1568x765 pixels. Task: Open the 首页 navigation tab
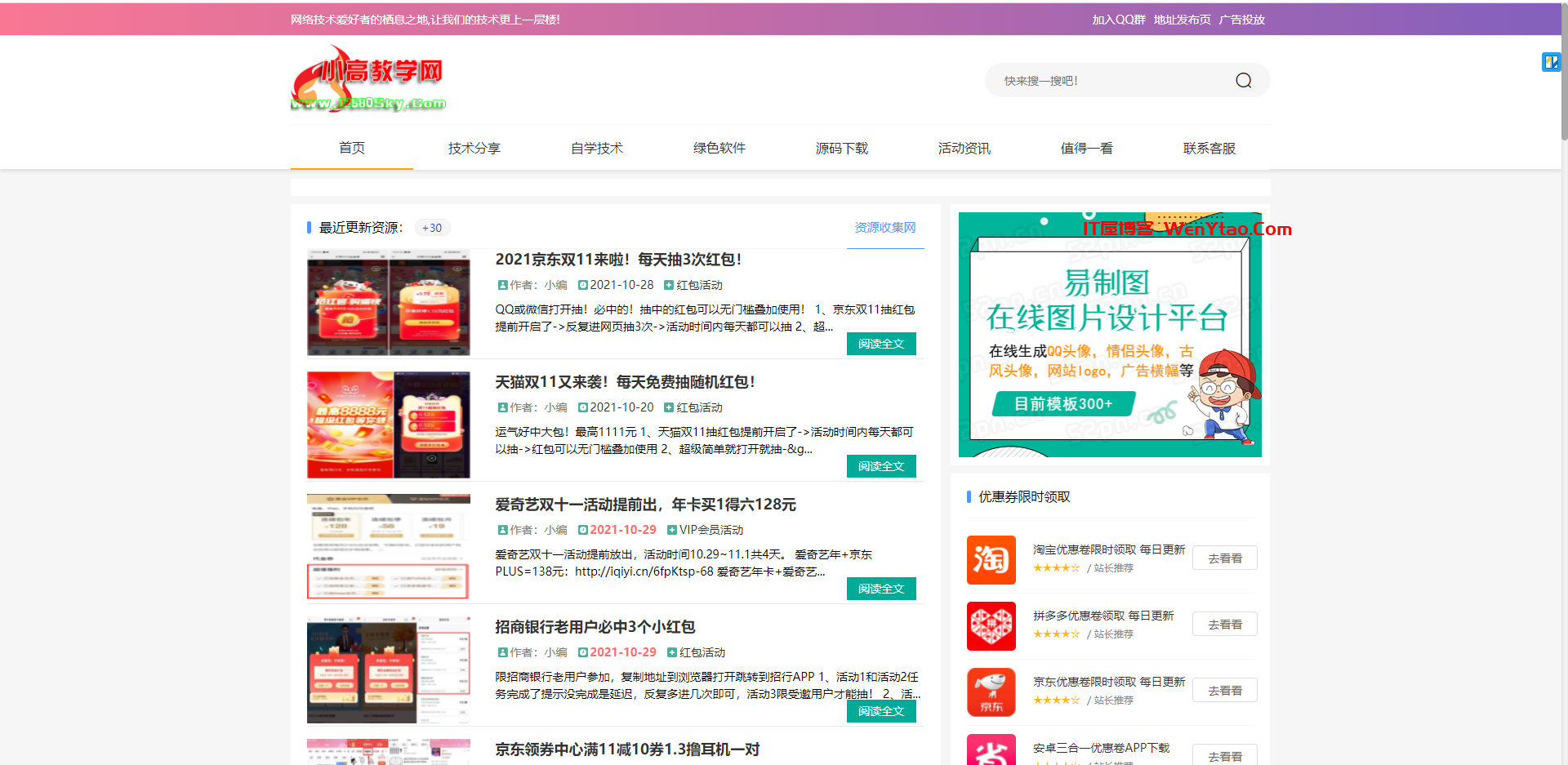click(352, 148)
